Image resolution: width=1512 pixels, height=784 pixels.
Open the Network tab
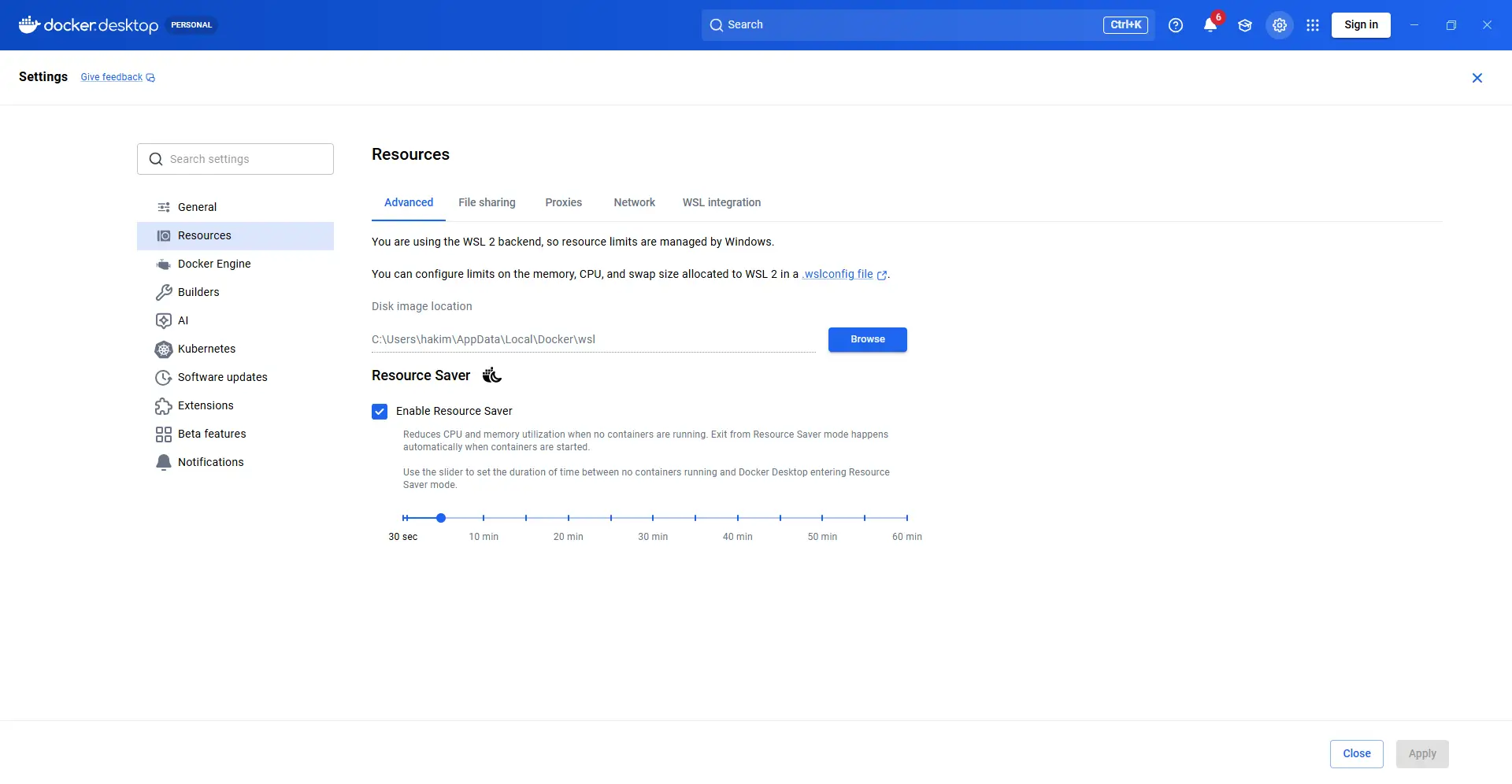click(x=635, y=202)
